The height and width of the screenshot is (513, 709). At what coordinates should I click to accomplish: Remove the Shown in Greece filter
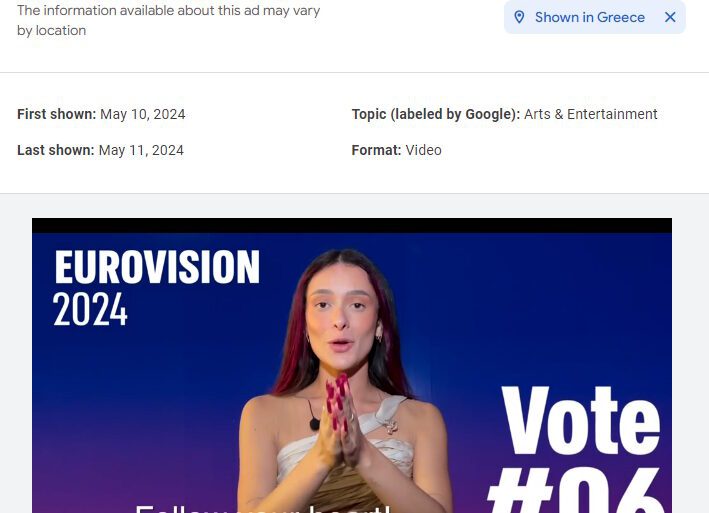click(x=670, y=17)
